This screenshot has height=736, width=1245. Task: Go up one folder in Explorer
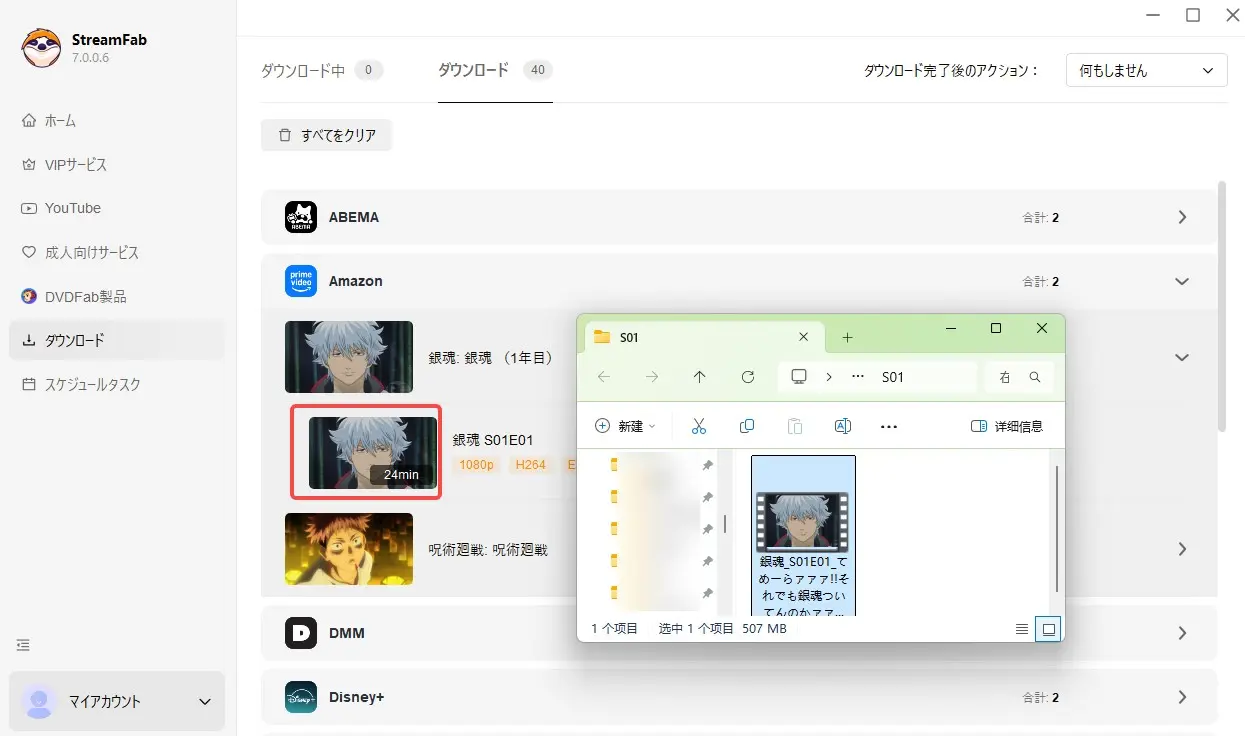(x=699, y=377)
